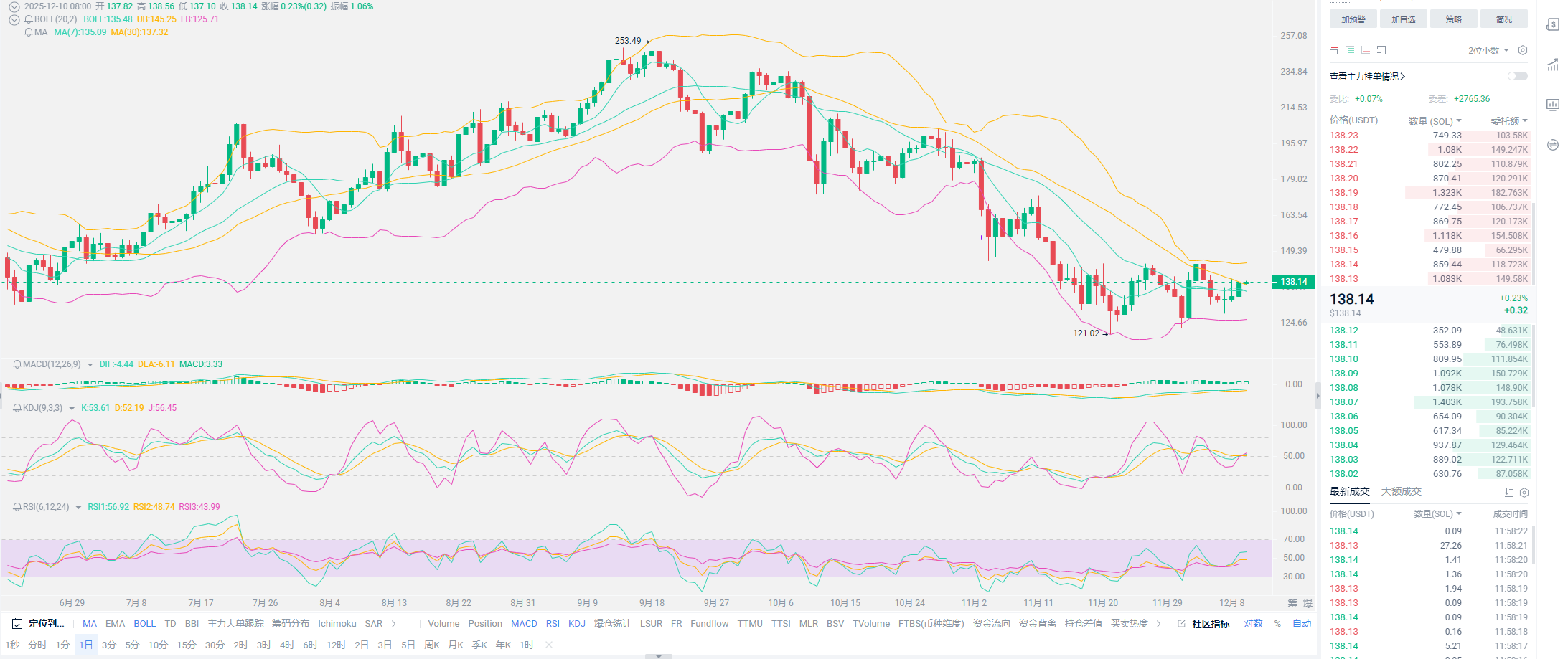Image resolution: width=1568 pixels, height=659 pixels.
Task: Toggle the KDJ sub-chart indicator
Action: pyautogui.click(x=576, y=624)
